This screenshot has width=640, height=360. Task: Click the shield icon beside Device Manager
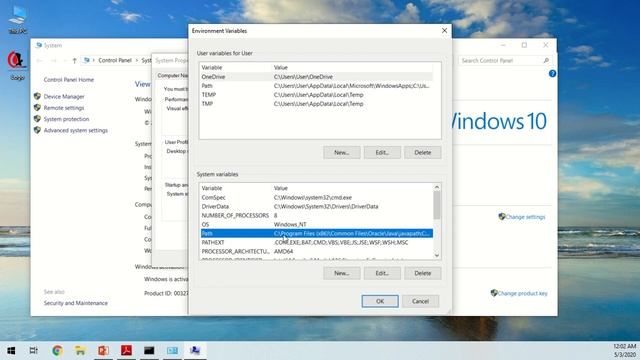coord(37,96)
